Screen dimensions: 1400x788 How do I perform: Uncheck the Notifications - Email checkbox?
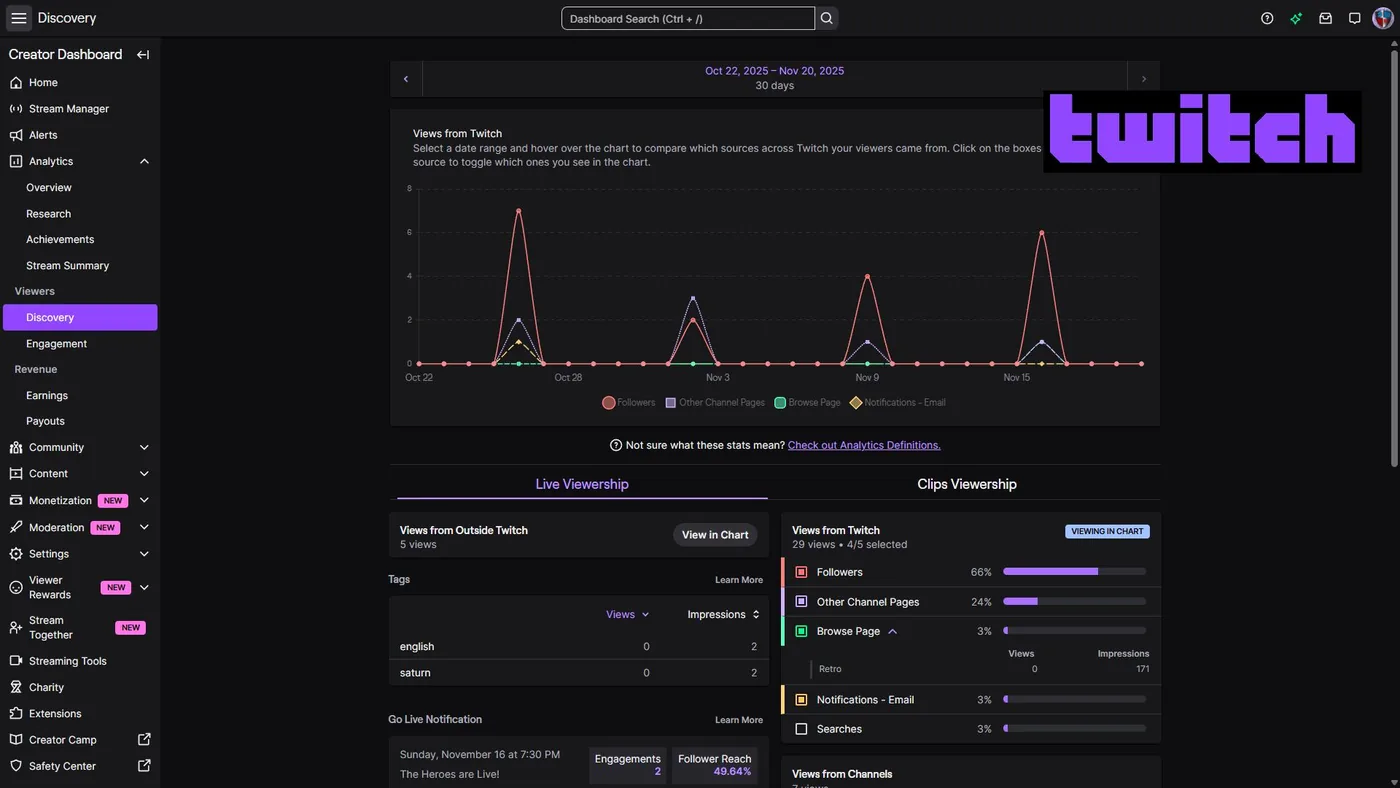coord(801,700)
